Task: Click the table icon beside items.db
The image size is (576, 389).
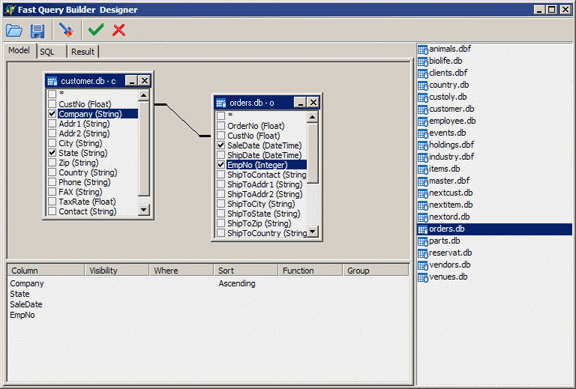Action: tap(423, 169)
